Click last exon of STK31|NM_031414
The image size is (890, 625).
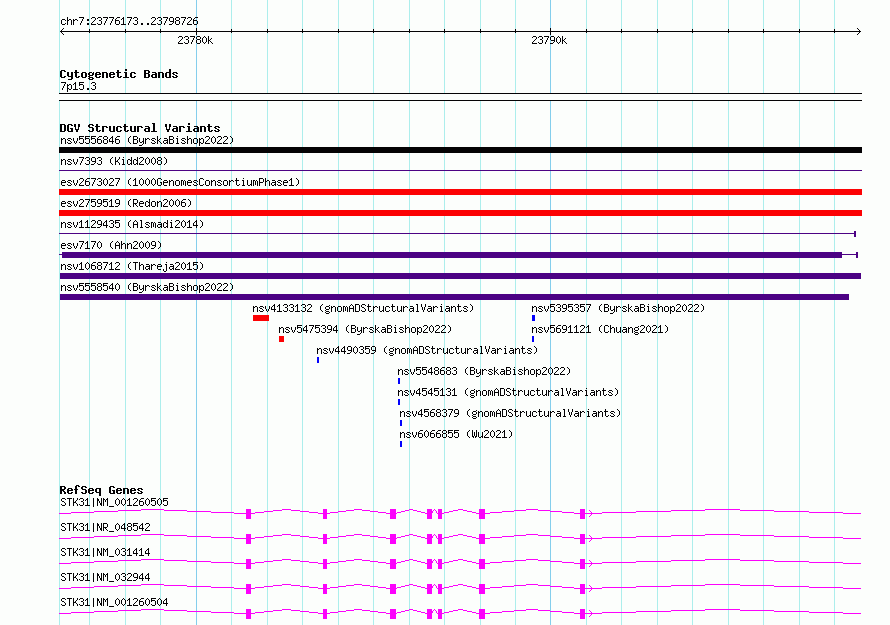(x=582, y=564)
